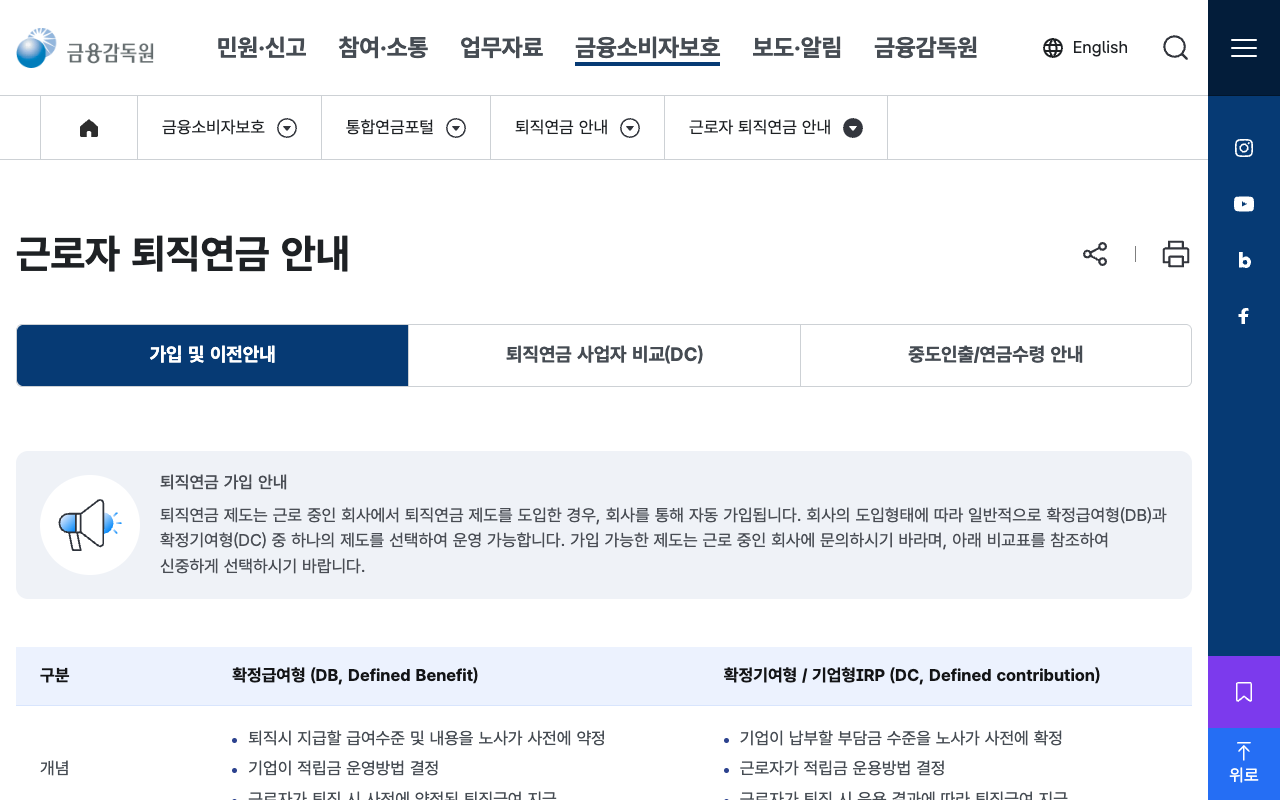
Task: Expand the 통합연금포털 breadcrumb dropdown
Action: [456, 128]
